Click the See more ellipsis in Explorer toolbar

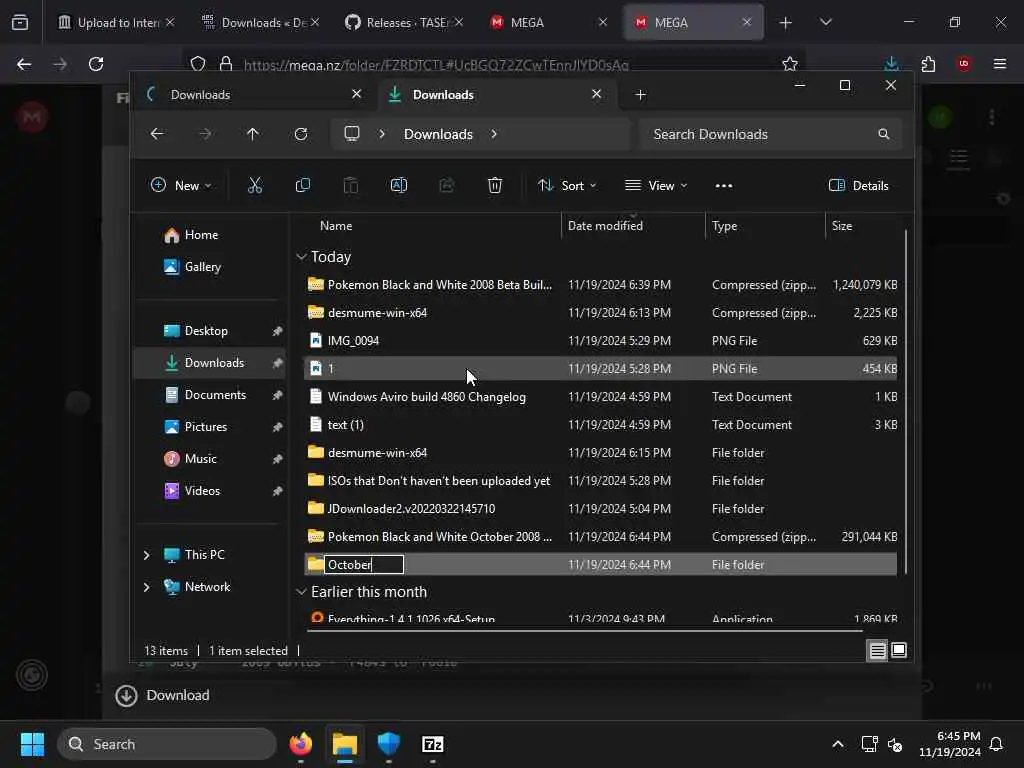[x=724, y=185]
